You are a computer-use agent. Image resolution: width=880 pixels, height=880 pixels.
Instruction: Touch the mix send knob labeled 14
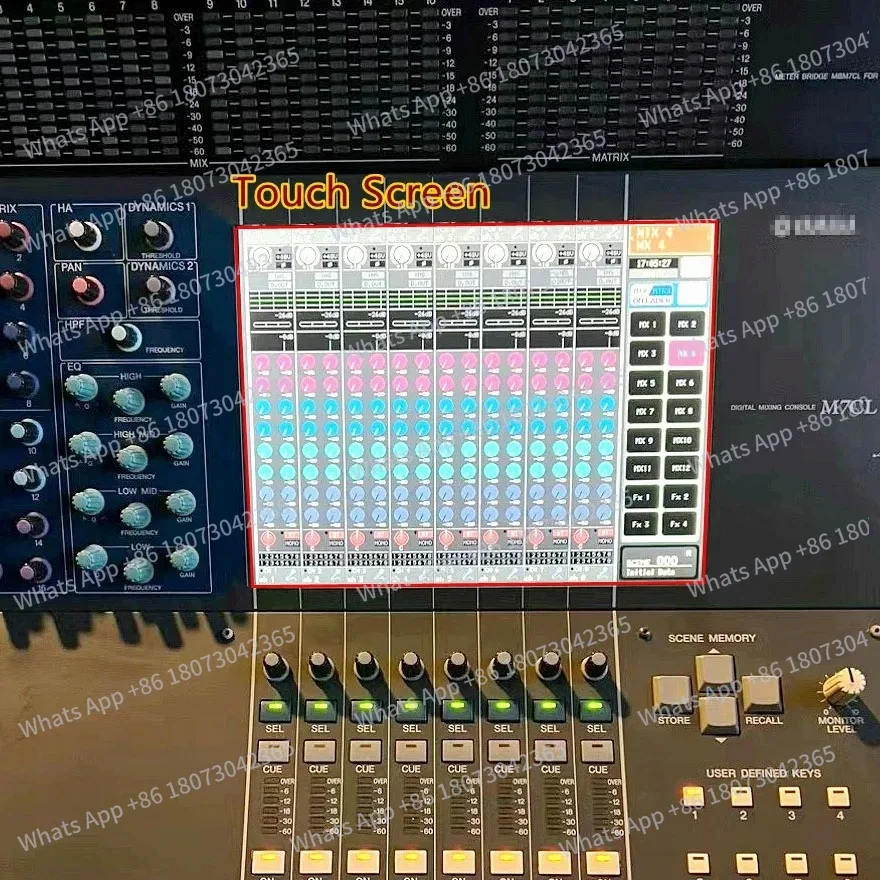pos(33,525)
